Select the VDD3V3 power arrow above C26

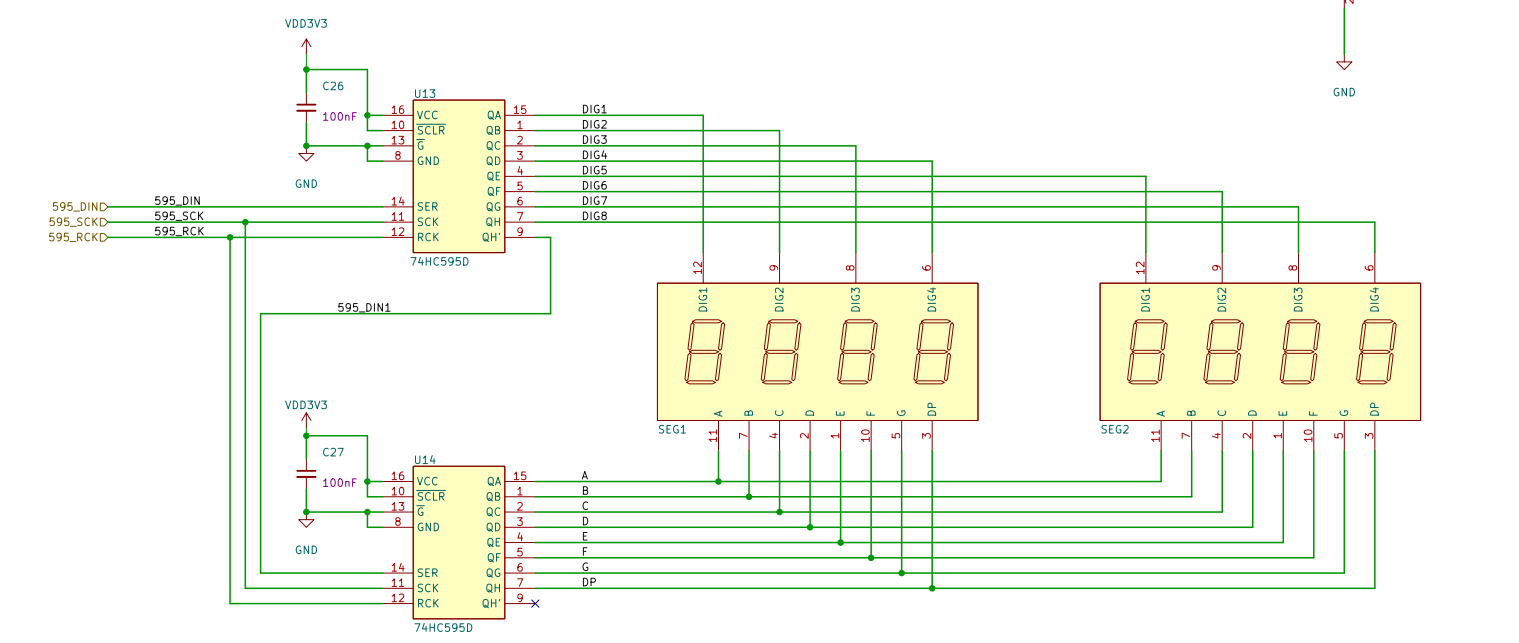pos(306,45)
